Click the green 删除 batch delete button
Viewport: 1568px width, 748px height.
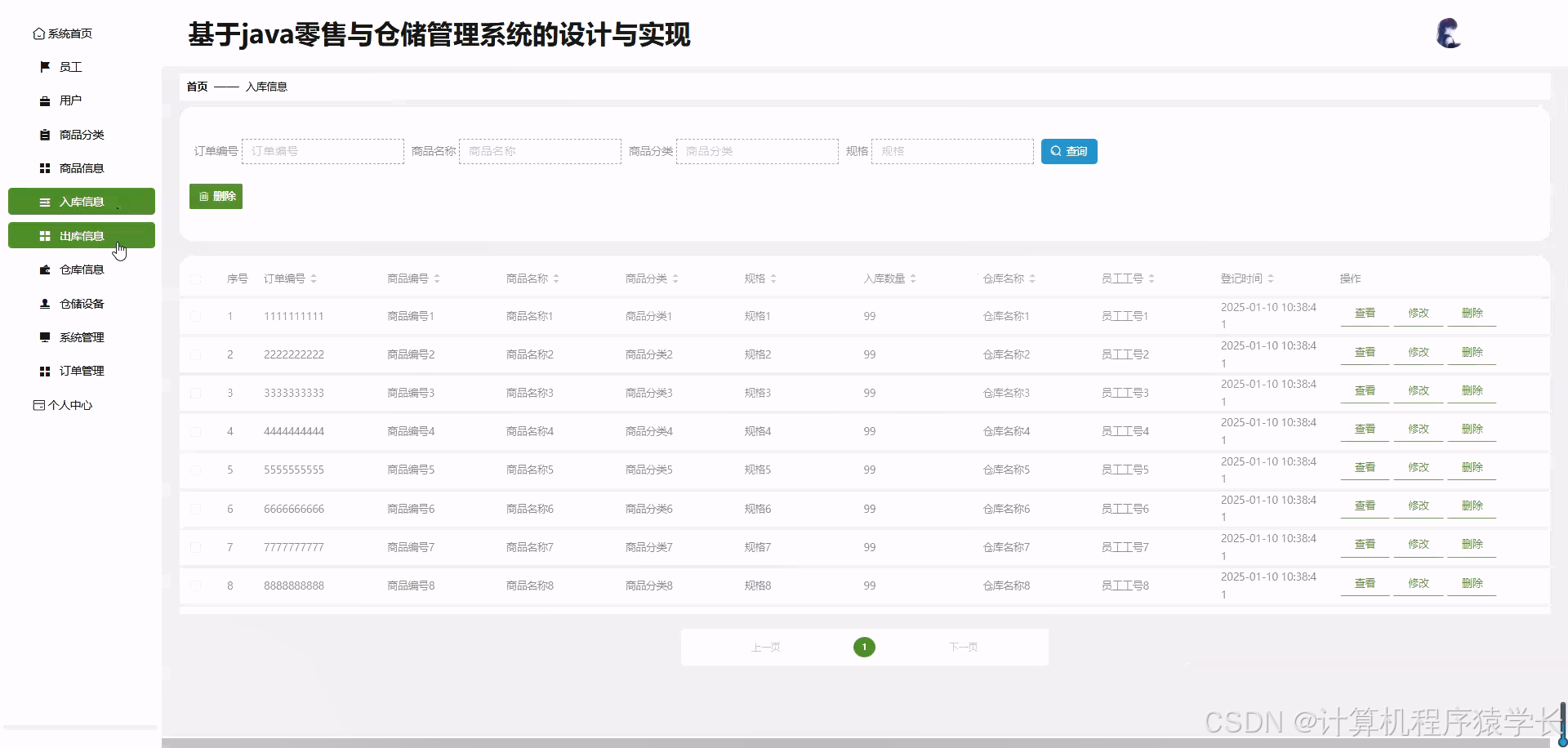(216, 196)
